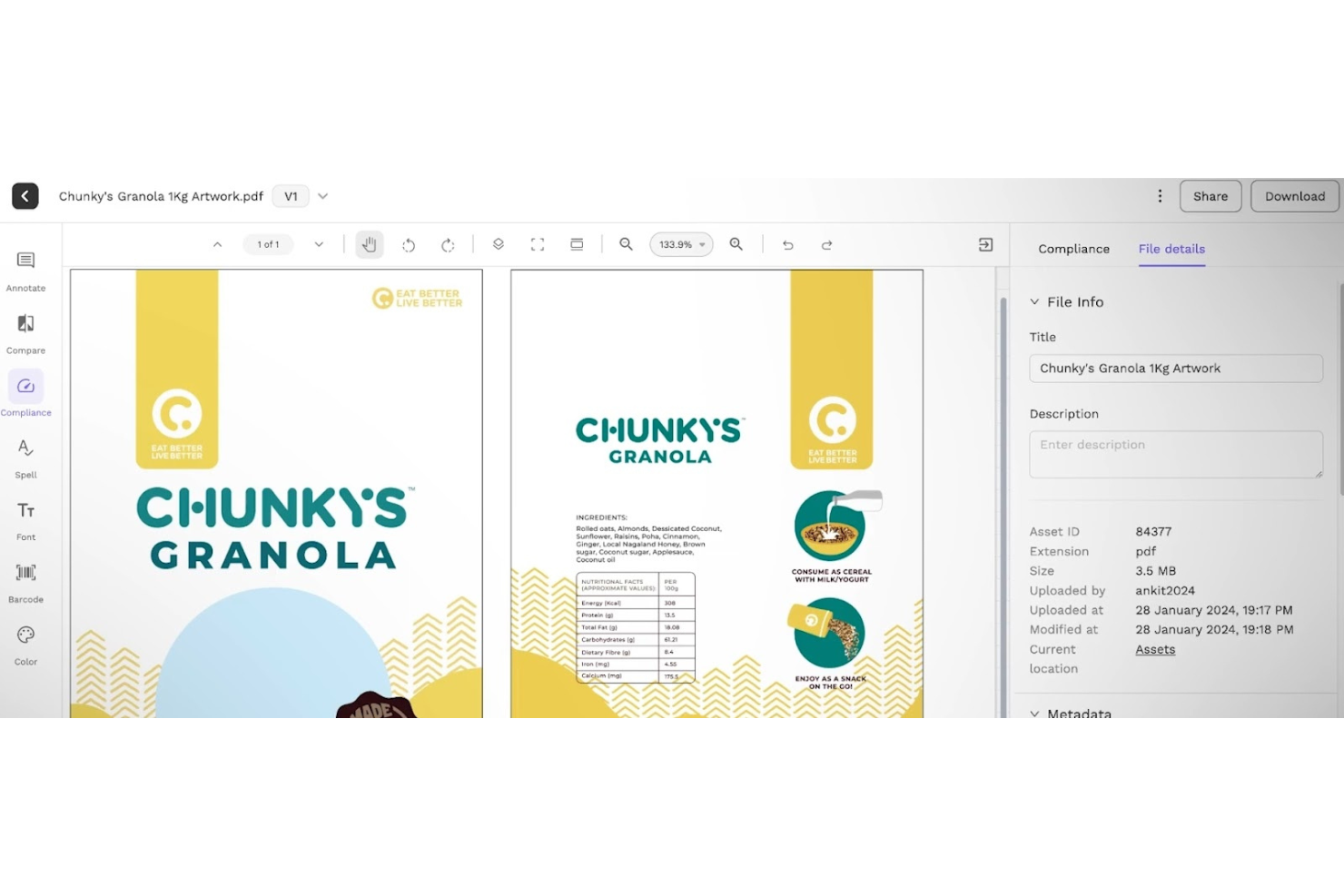1344x896 pixels.
Task: Open the three-dot more options menu
Action: pos(1160,196)
